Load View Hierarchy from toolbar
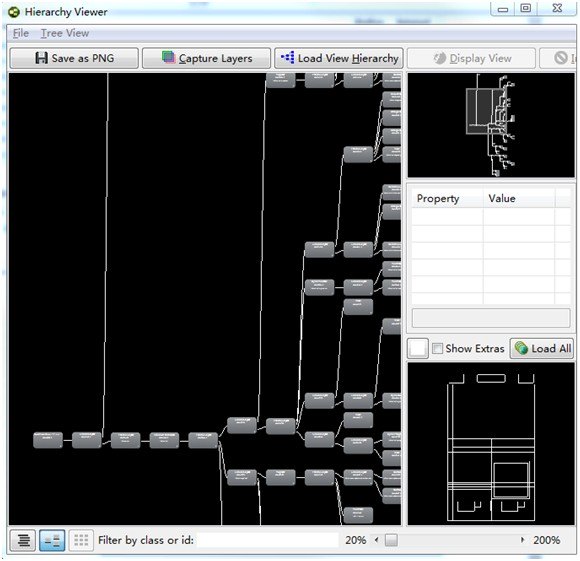Screen dimensions: 580x561 coord(339,58)
